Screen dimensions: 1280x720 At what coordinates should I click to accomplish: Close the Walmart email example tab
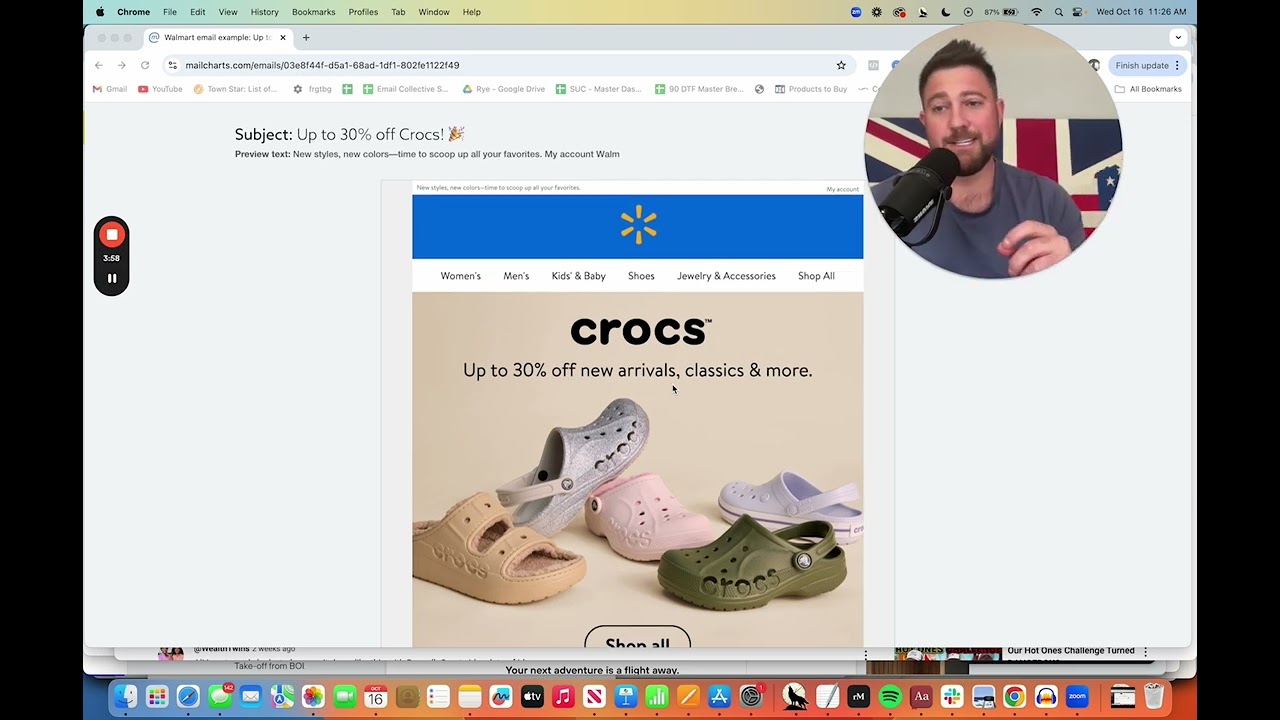click(283, 37)
